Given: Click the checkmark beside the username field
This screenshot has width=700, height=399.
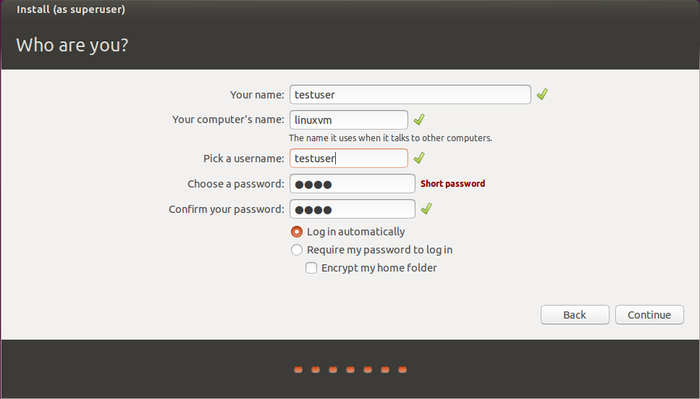Looking at the screenshot, I should 419,158.
